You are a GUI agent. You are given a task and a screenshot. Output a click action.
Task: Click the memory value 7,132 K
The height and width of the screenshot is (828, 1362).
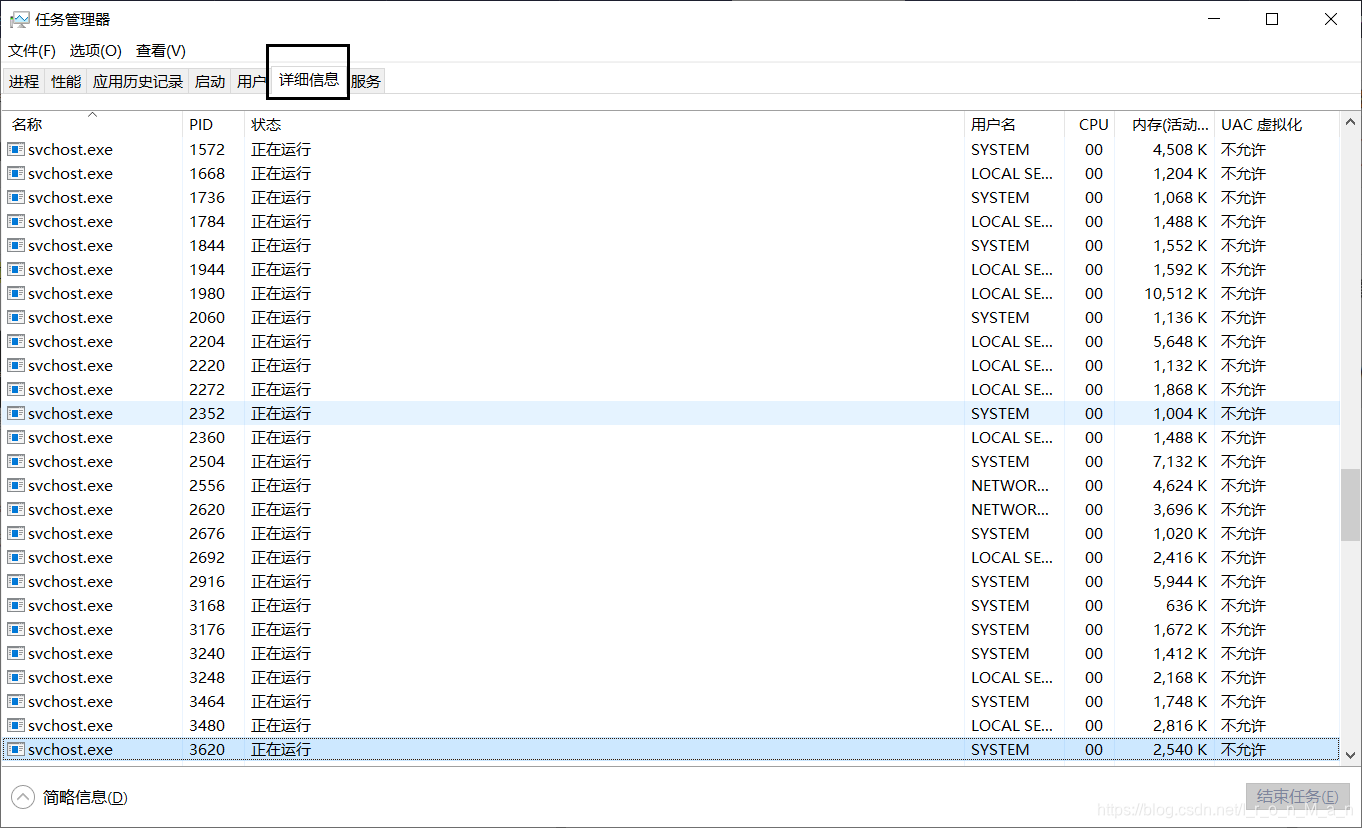(1180, 461)
